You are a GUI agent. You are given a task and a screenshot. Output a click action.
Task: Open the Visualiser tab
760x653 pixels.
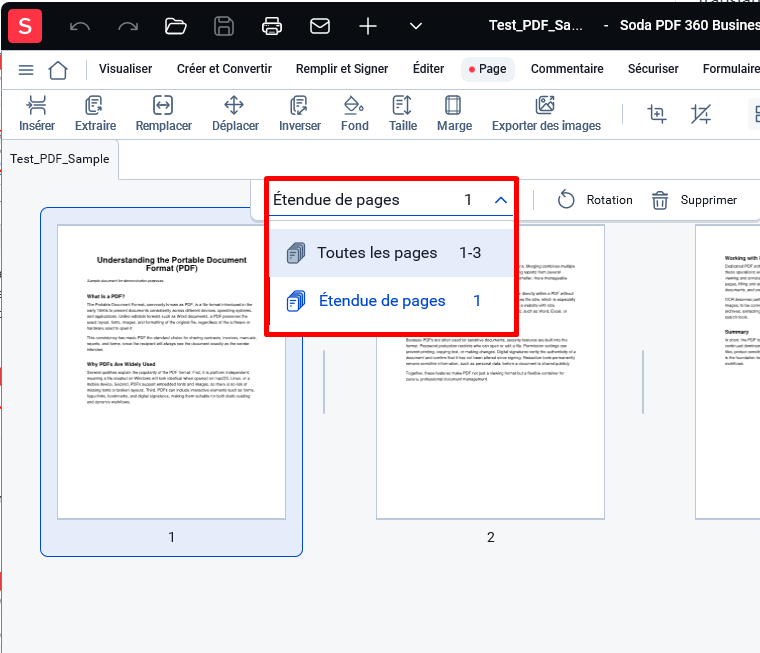click(x=126, y=69)
